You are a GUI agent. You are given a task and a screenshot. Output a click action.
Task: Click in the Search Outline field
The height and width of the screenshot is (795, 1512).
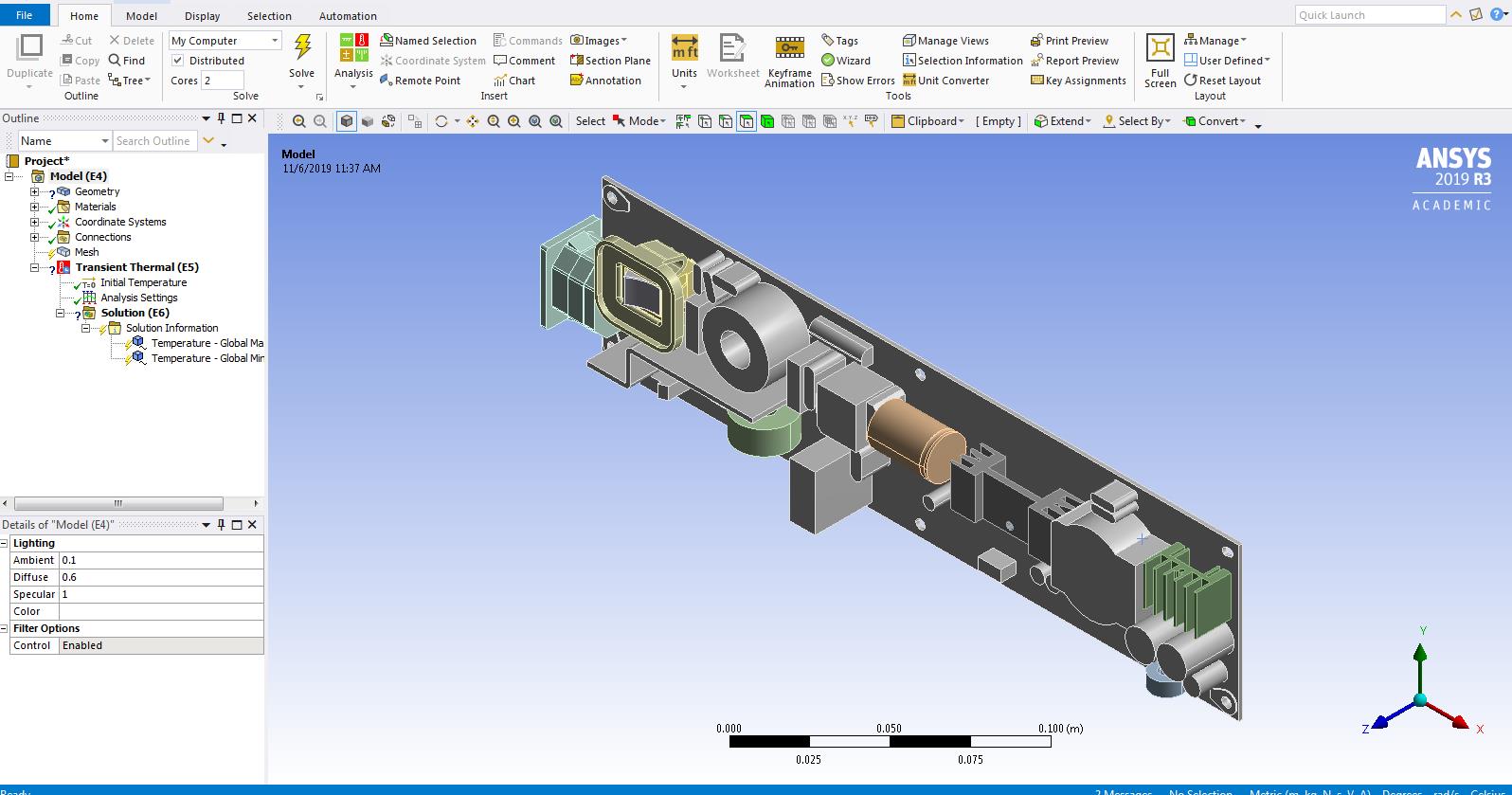tap(155, 141)
